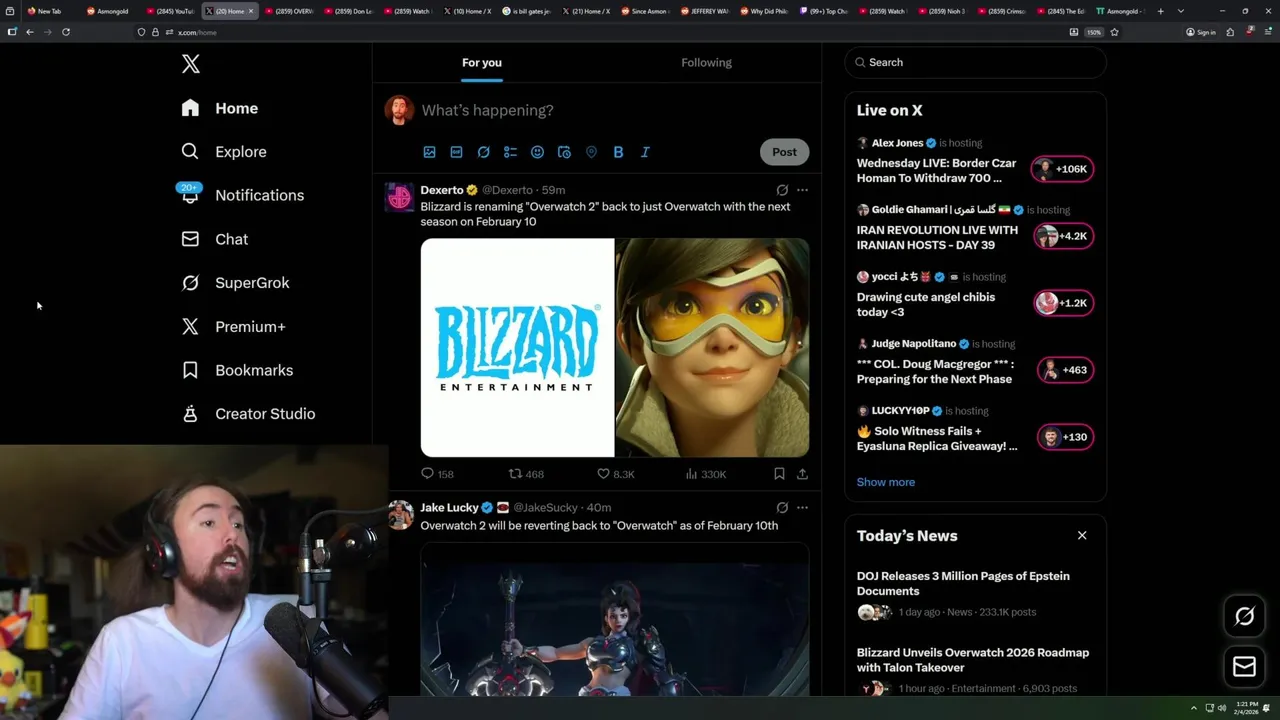Open Chat in the sidebar
This screenshot has width=1280, height=720.
(214, 239)
